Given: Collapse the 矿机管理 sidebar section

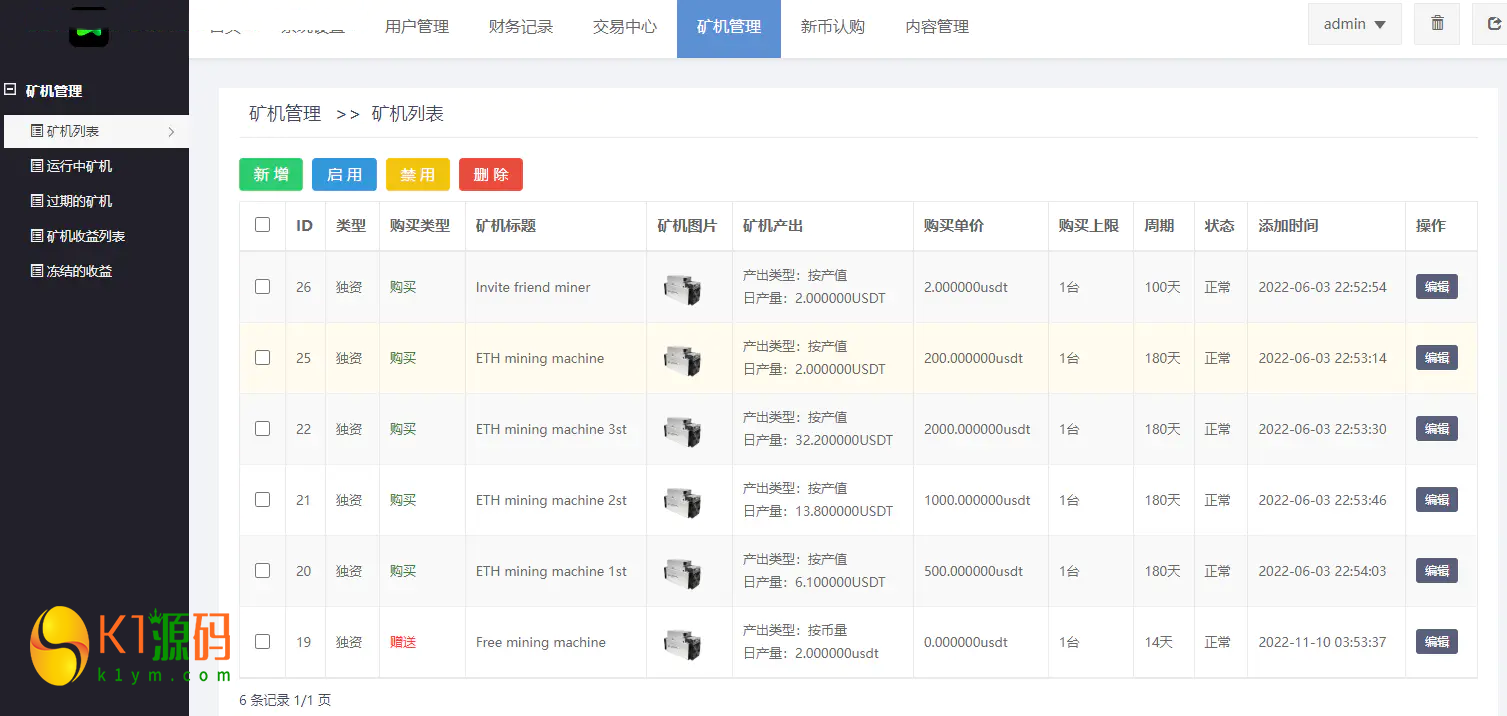Looking at the screenshot, I should pos(11,90).
